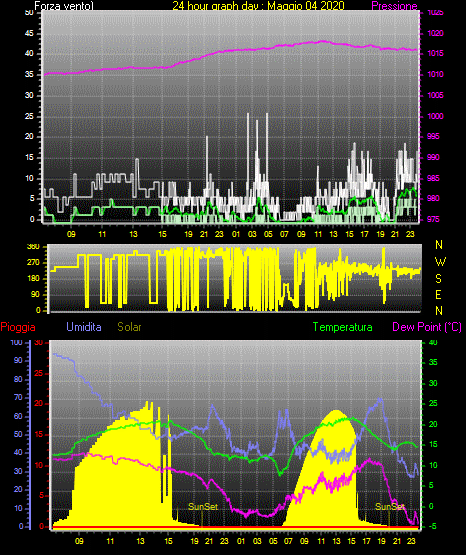Click the 25 wind speed axis value
The width and height of the screenshot is (466, 555).
coord(29,116)
